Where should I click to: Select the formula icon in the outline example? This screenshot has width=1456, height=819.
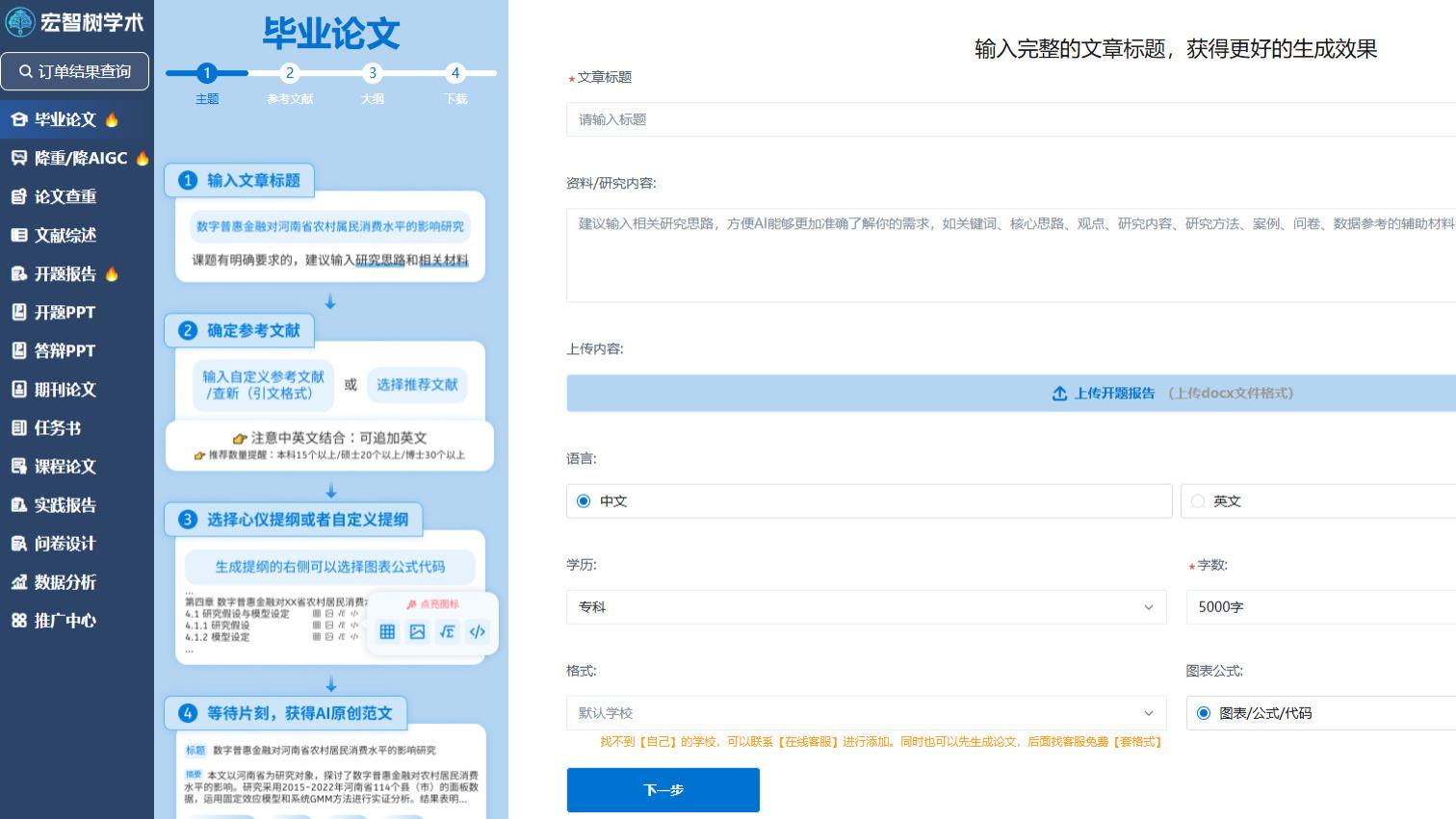[x=447, y=632]
